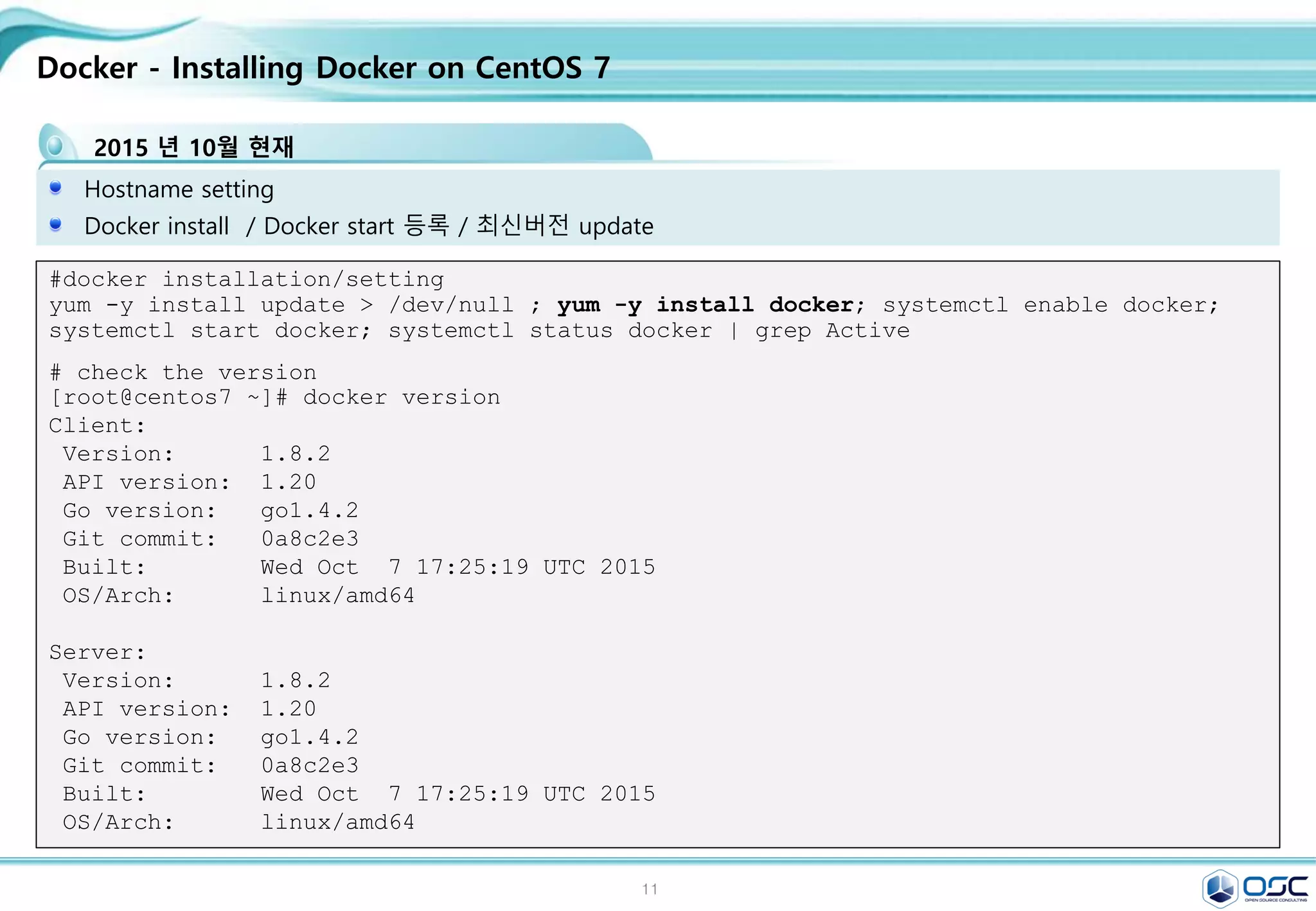
Task: Click the OSC logo in the corner
Action: point(1255,888)
